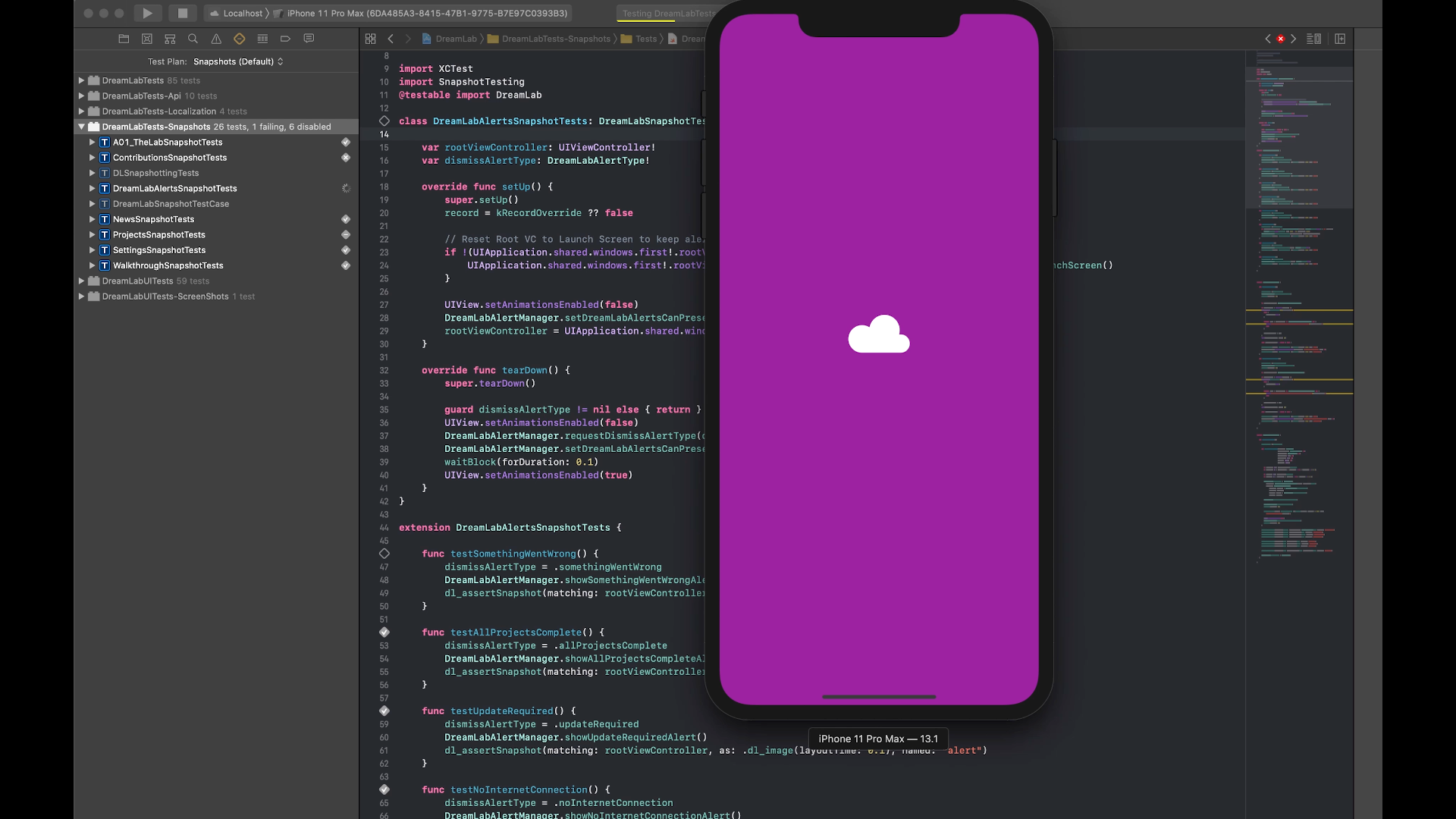Expand the DreamLabUITests group
This screenshot has width=1456, height=819.
coord(81,281)
